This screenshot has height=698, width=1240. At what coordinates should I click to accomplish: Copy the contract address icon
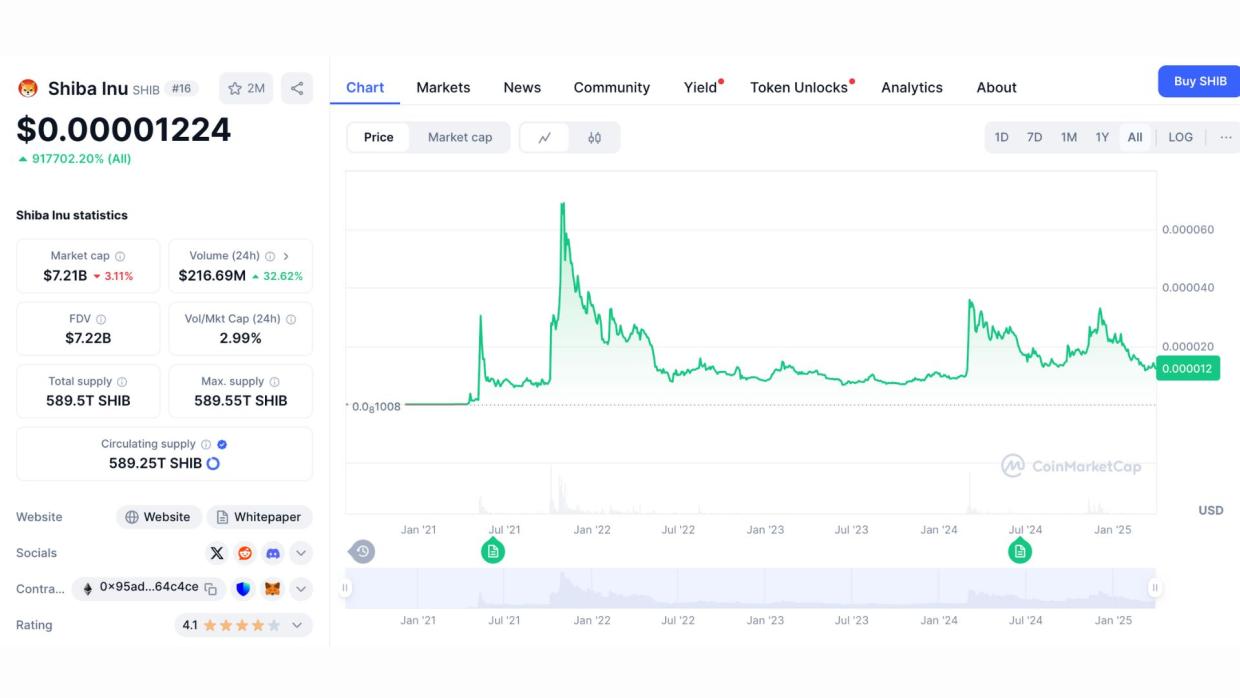click(x=211, y=589)
